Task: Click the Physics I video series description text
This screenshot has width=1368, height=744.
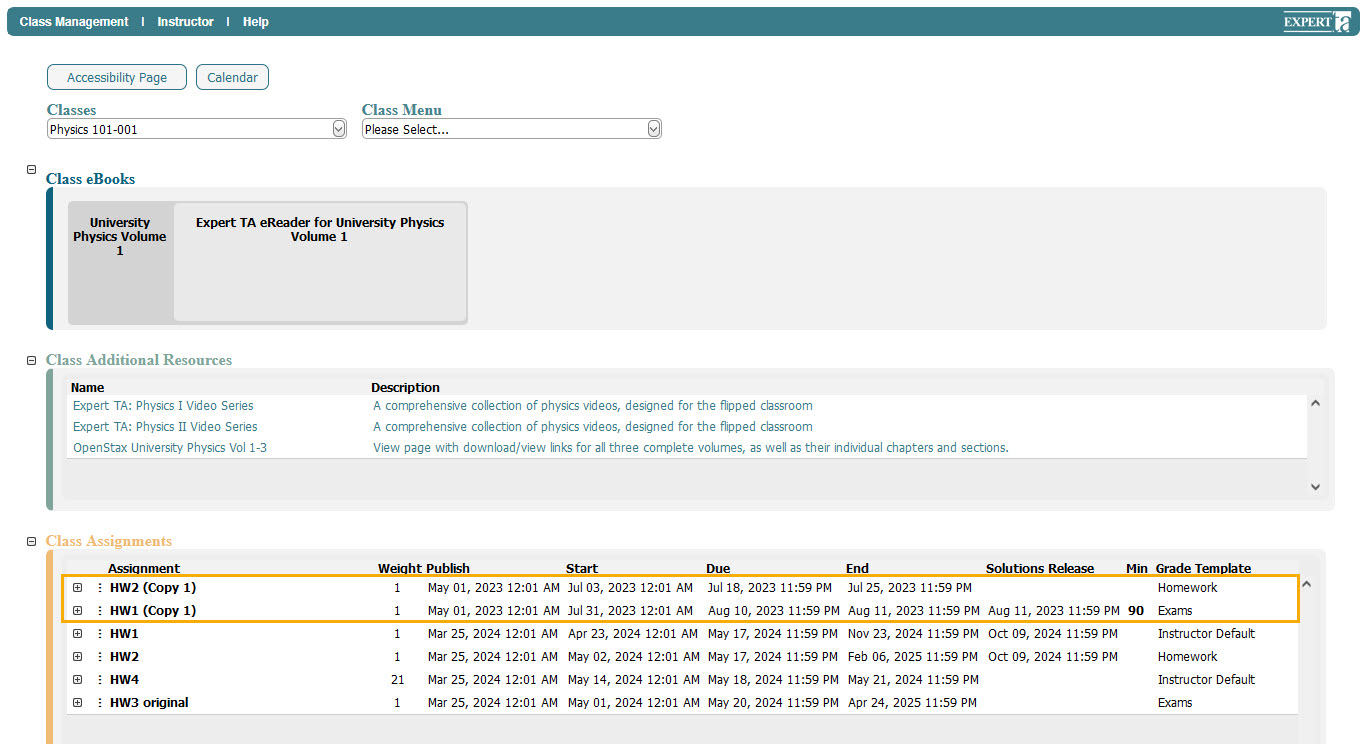Action: pos(593,406)
